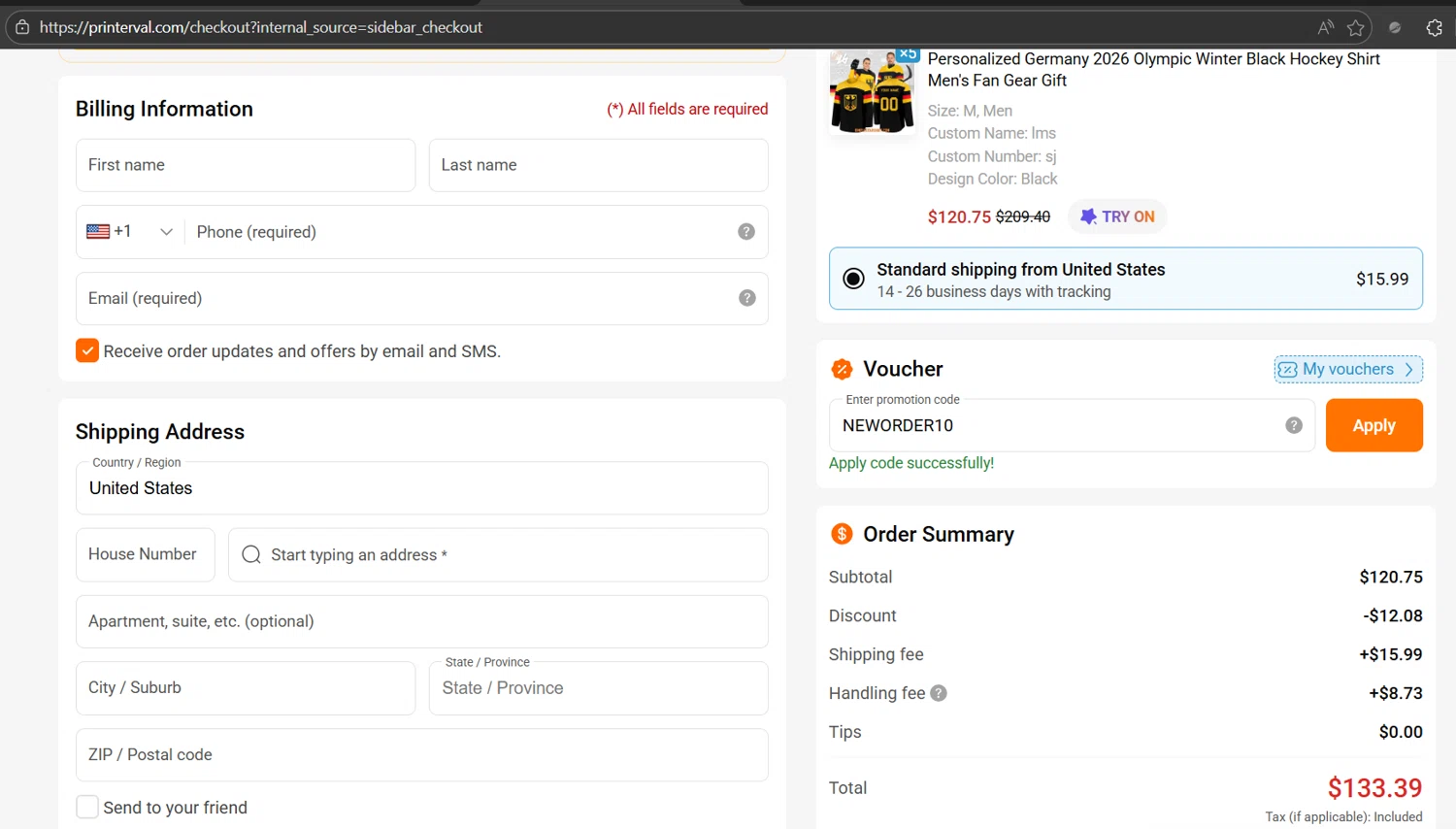Open browser extensions puzzle icon
1456x829 pixels.
click(x=1434, y=27)
